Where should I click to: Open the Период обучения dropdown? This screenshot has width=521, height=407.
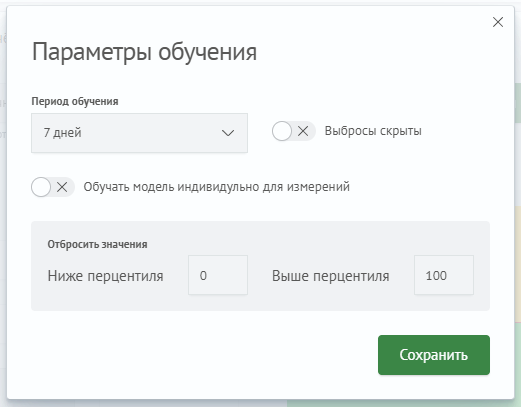point(139,133)
